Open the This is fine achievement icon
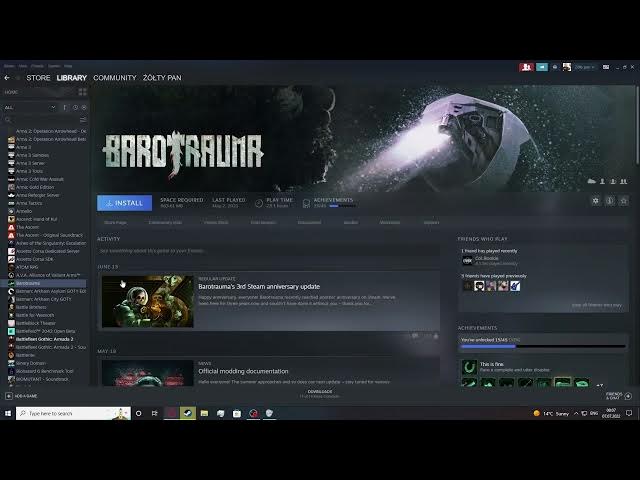Viewport: 640px width, 480px height. click(x=469, y=367)
